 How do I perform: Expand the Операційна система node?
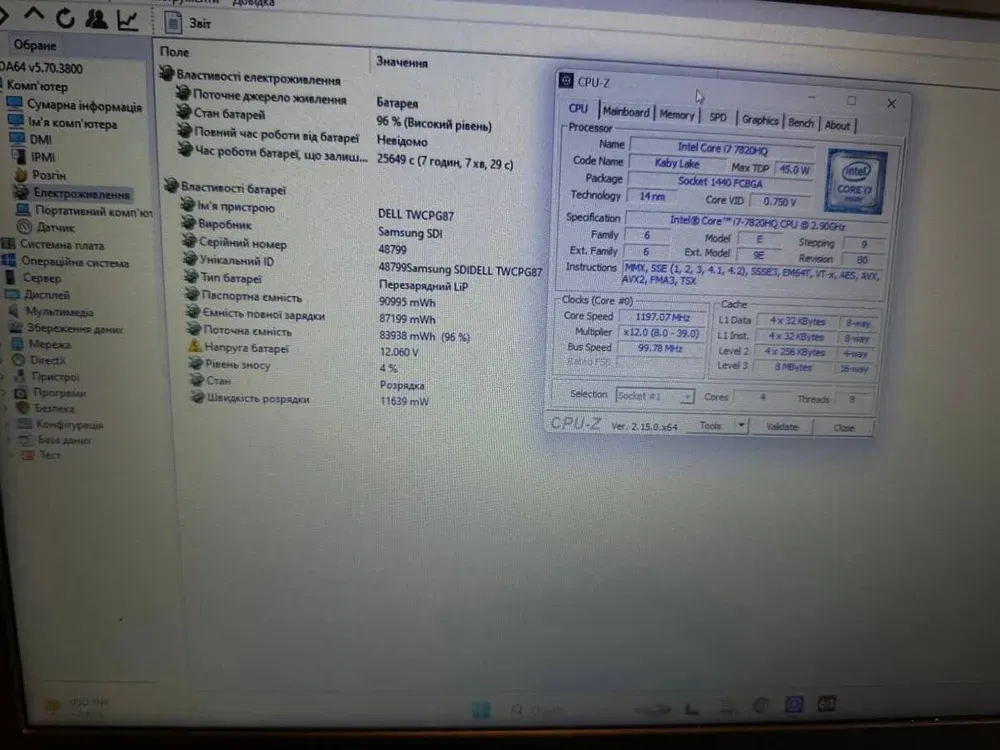74,263
